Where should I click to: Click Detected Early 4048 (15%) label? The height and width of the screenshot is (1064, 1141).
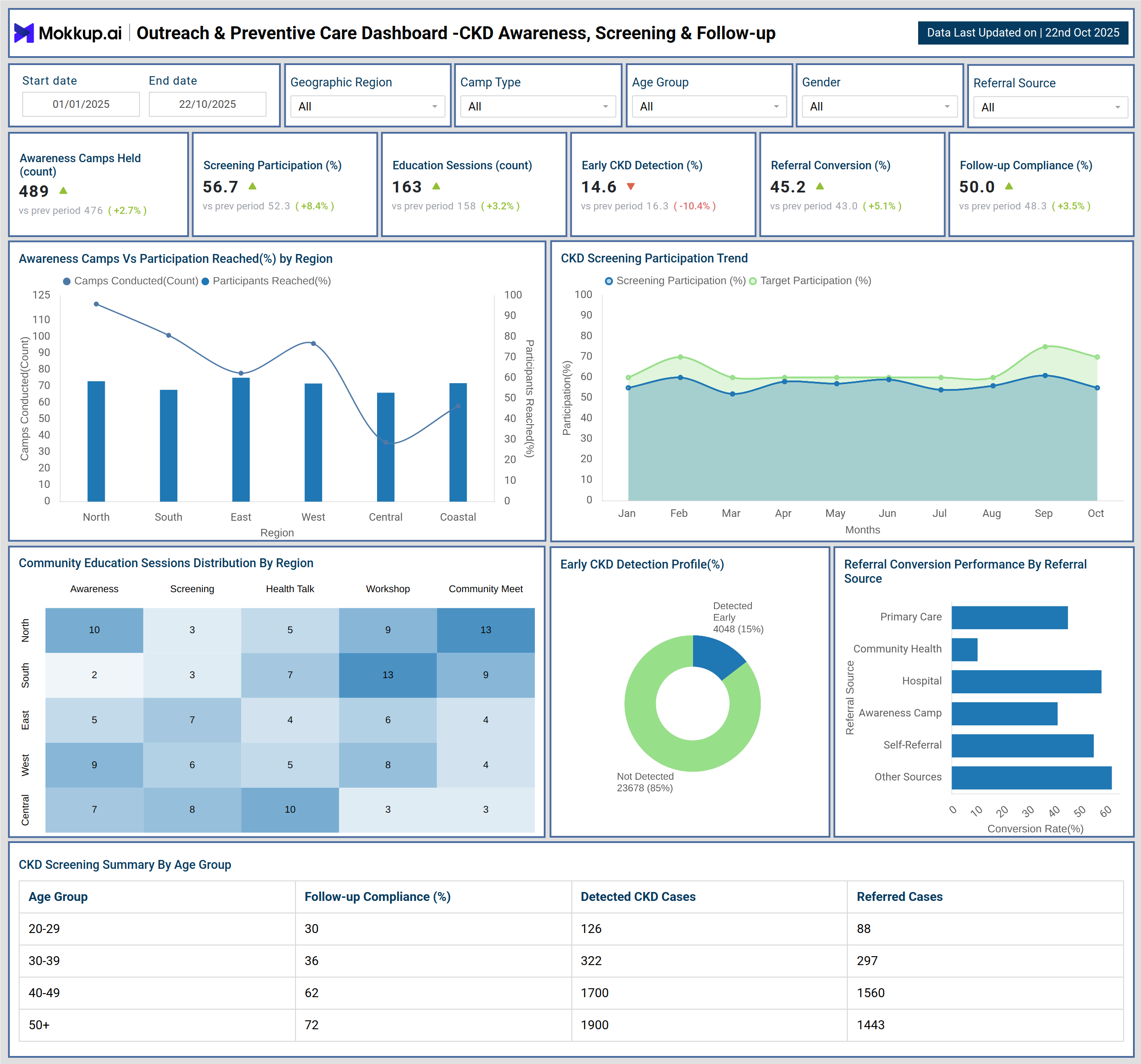(738, 618)
